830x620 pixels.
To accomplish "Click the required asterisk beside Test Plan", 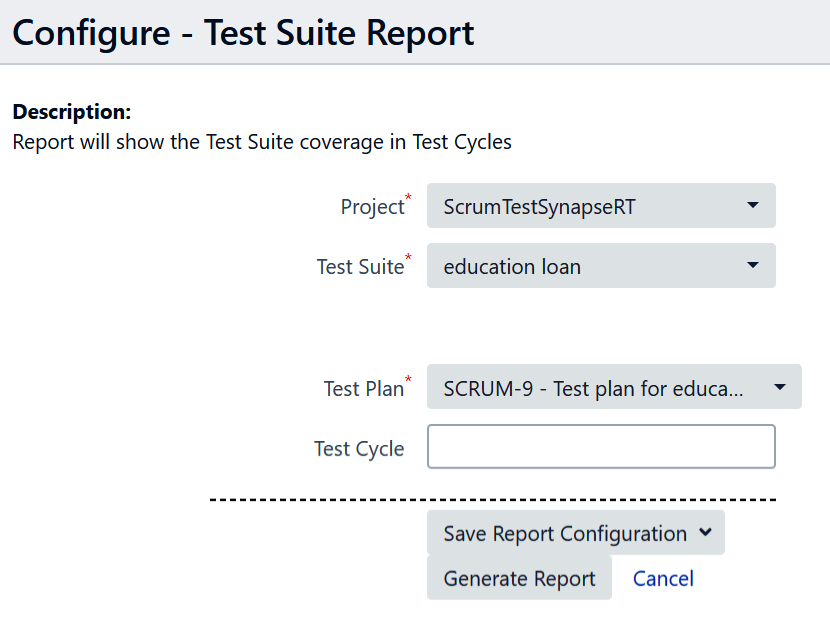I will [x=409, y=379].
